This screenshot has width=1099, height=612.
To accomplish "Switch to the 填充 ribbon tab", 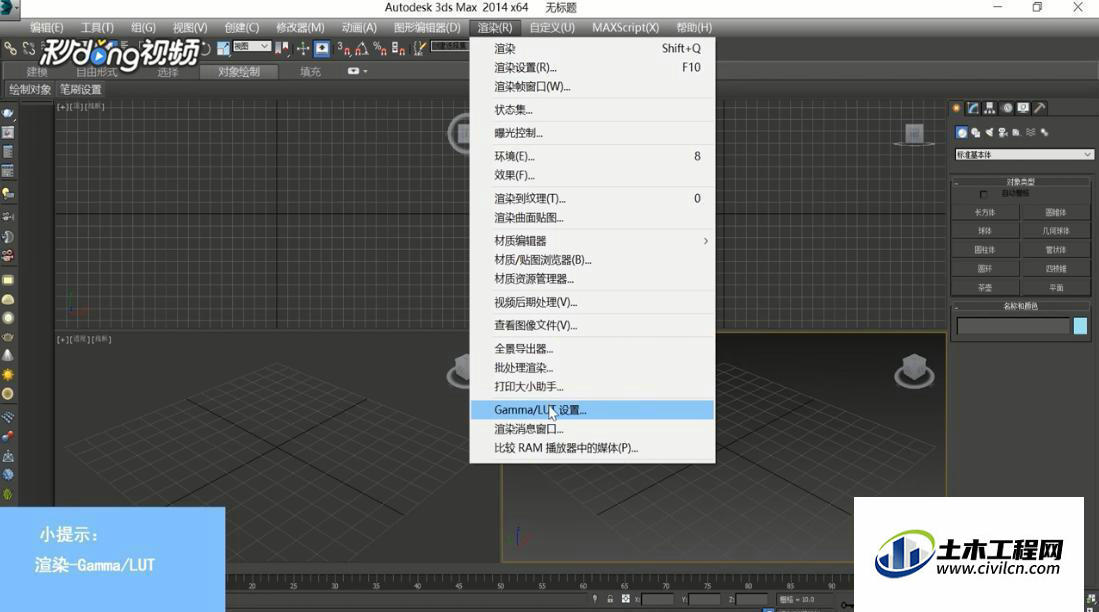I will [x=310, y=72].
